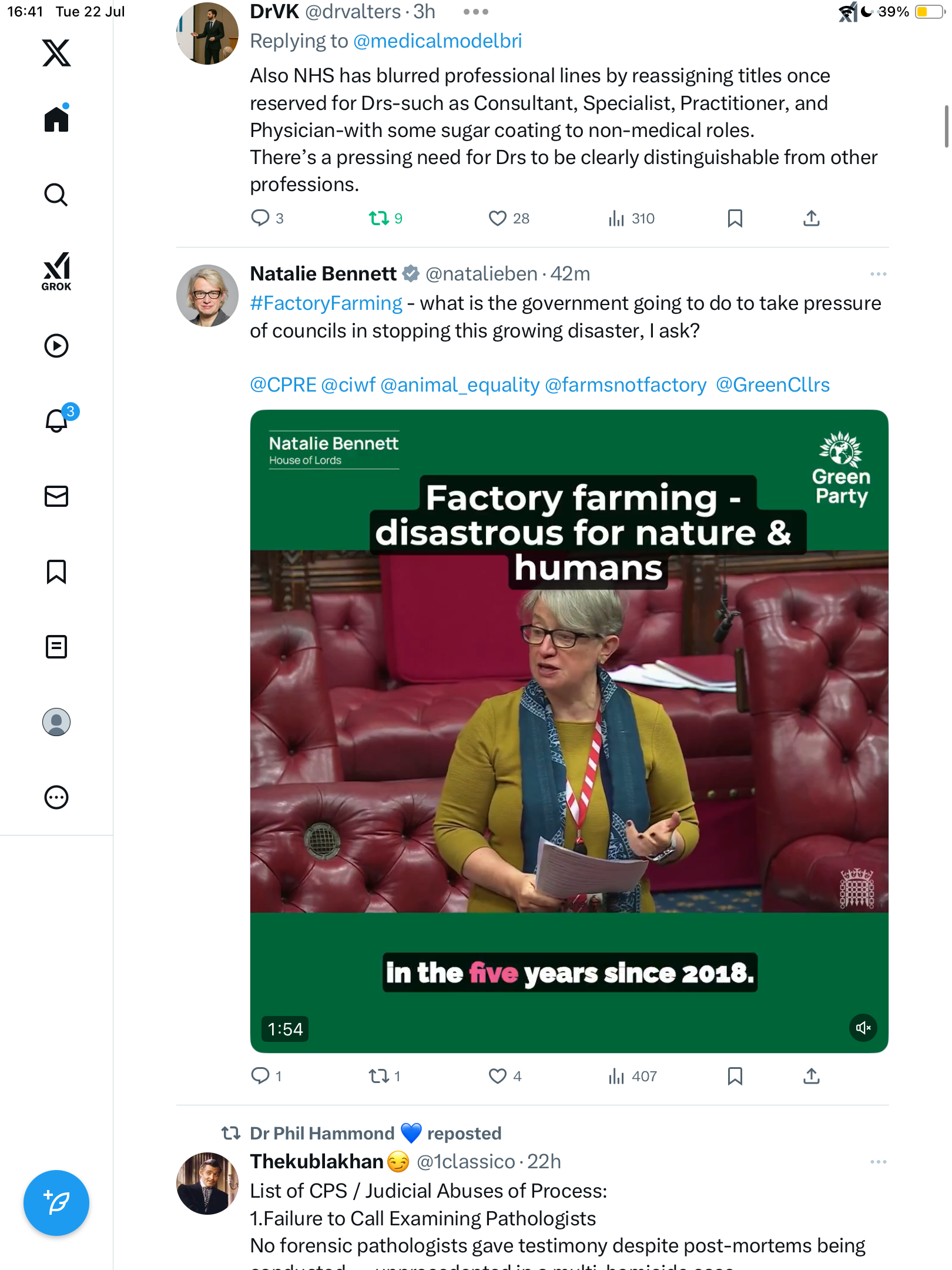Go to the Home feed icon
This screenshot has height=1270, width=952.
[56, 118]
